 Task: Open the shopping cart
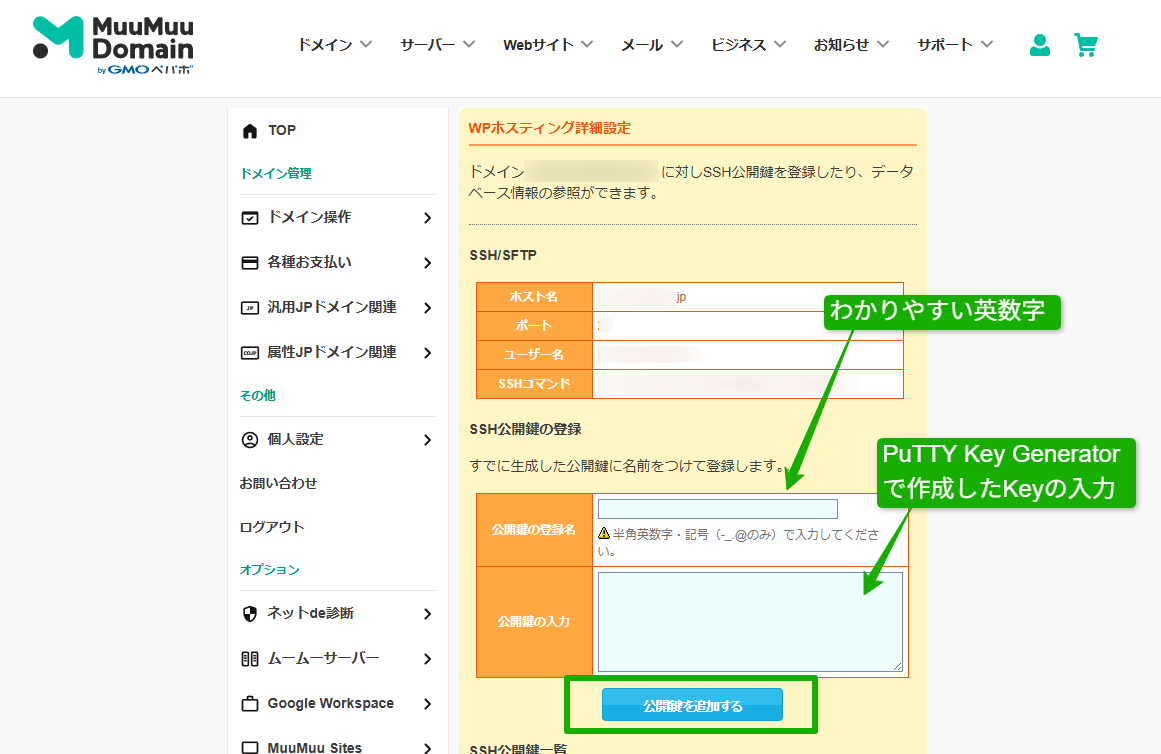coord(1086,45)
